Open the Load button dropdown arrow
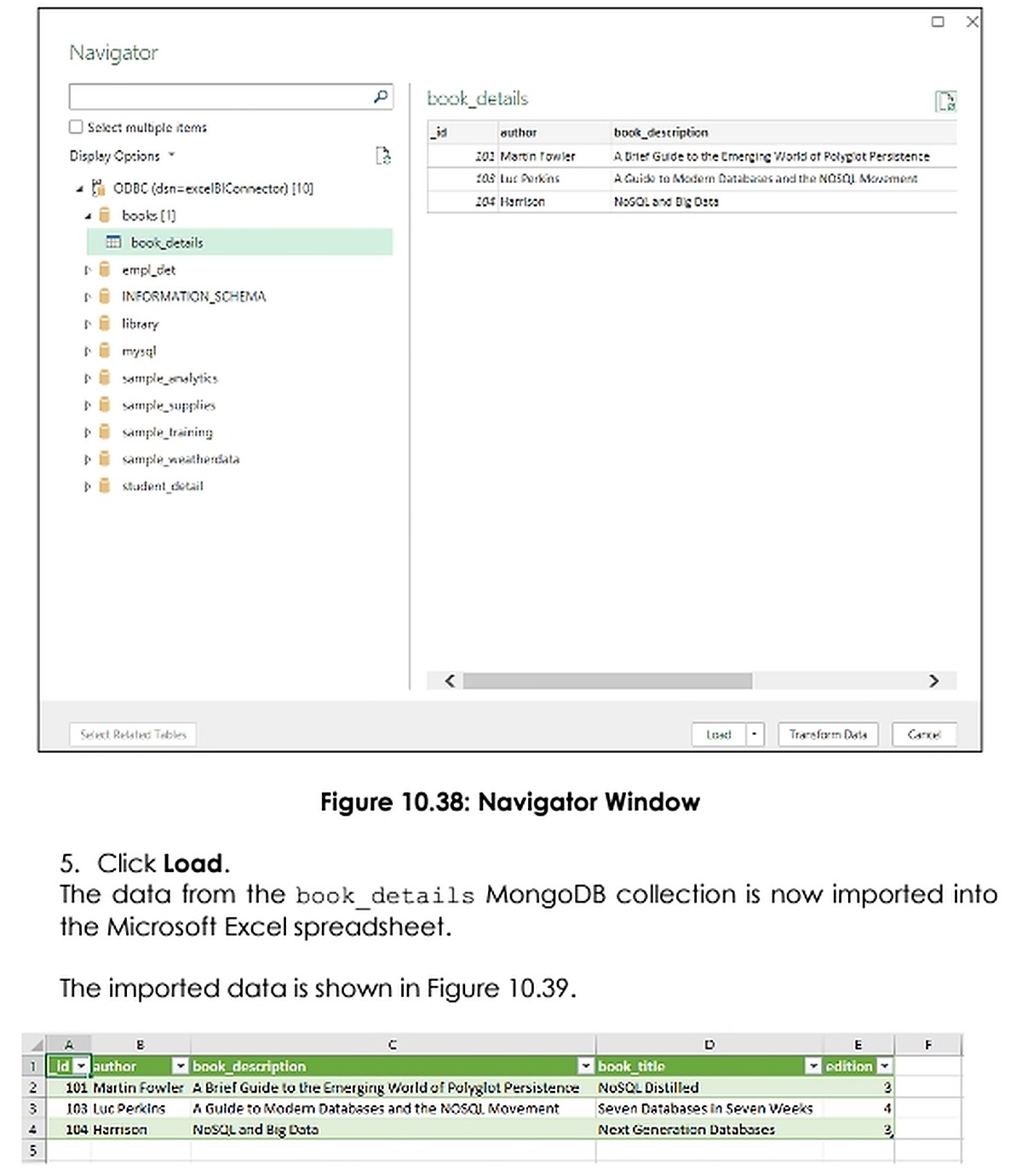This screenshot has width=1022, height=1176. tap(755, 734)
